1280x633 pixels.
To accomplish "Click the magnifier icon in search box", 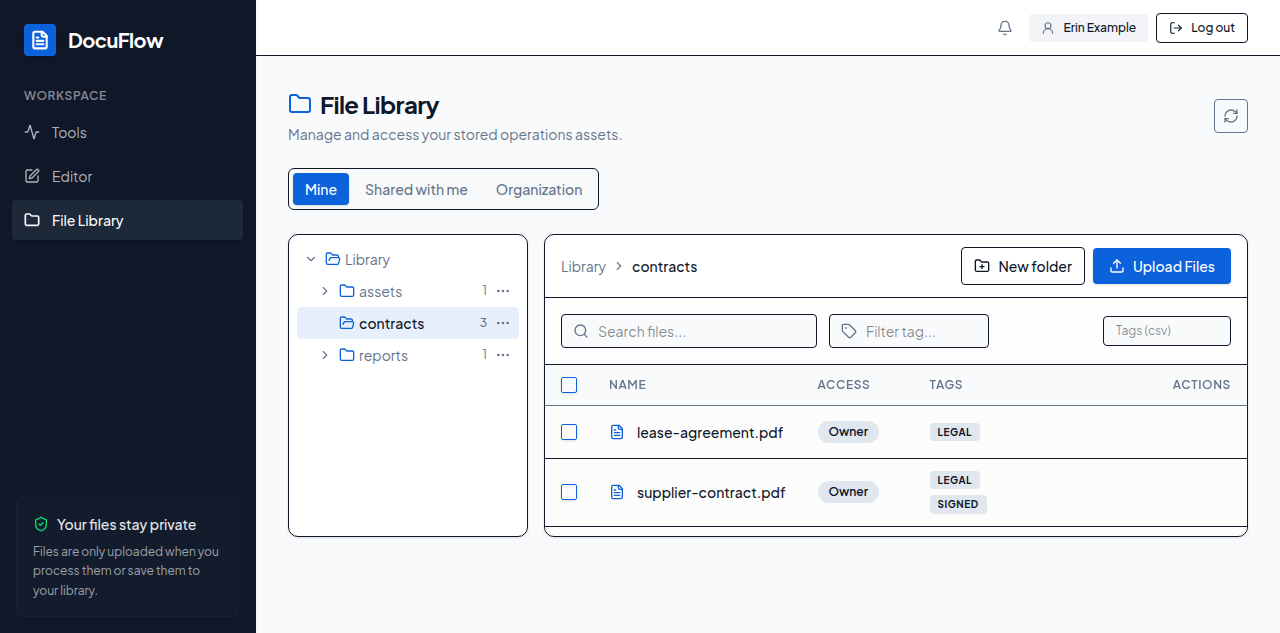I will point(581,331).
